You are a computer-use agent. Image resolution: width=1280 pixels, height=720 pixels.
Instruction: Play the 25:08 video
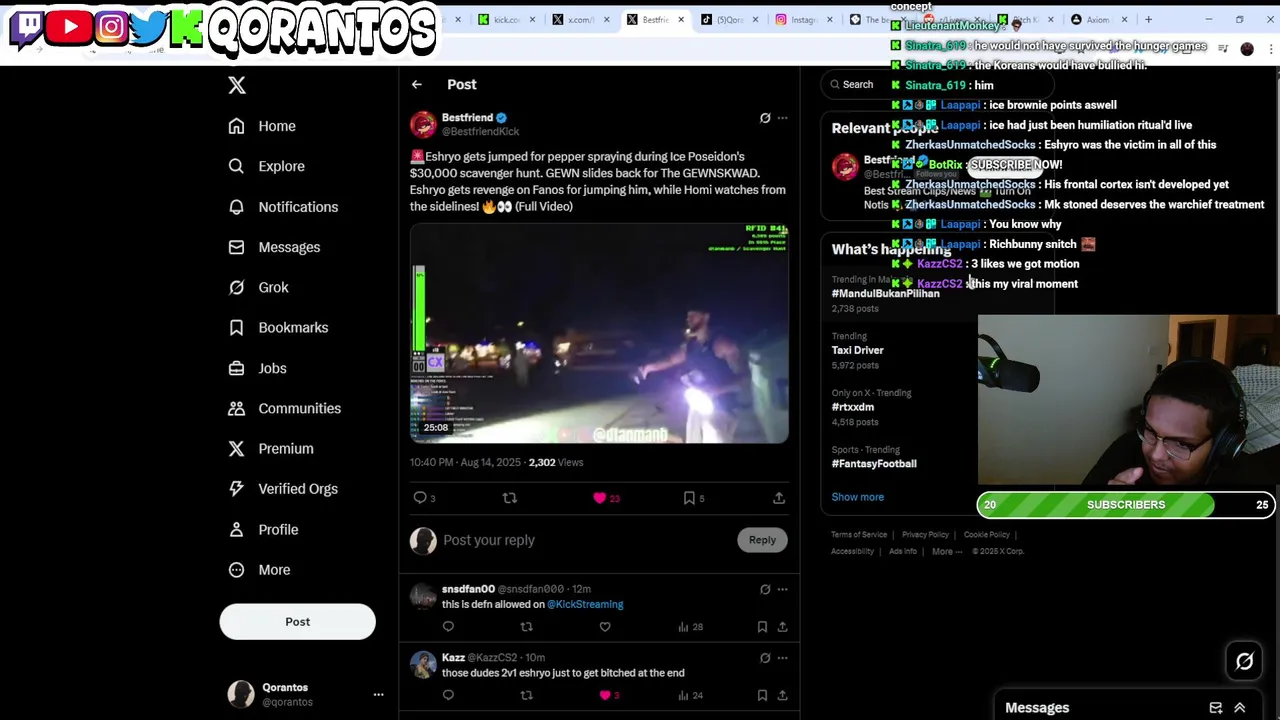pos(599,333)
